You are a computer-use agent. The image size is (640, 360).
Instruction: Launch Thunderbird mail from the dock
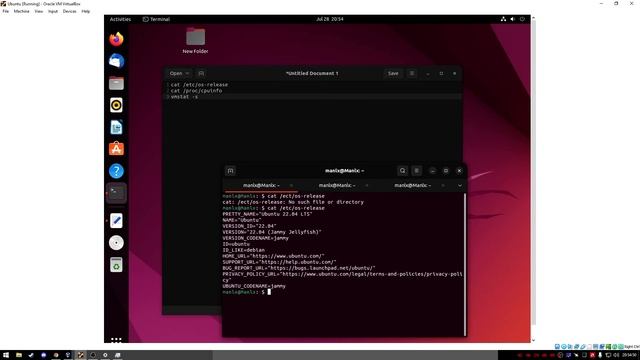(116, 61)
